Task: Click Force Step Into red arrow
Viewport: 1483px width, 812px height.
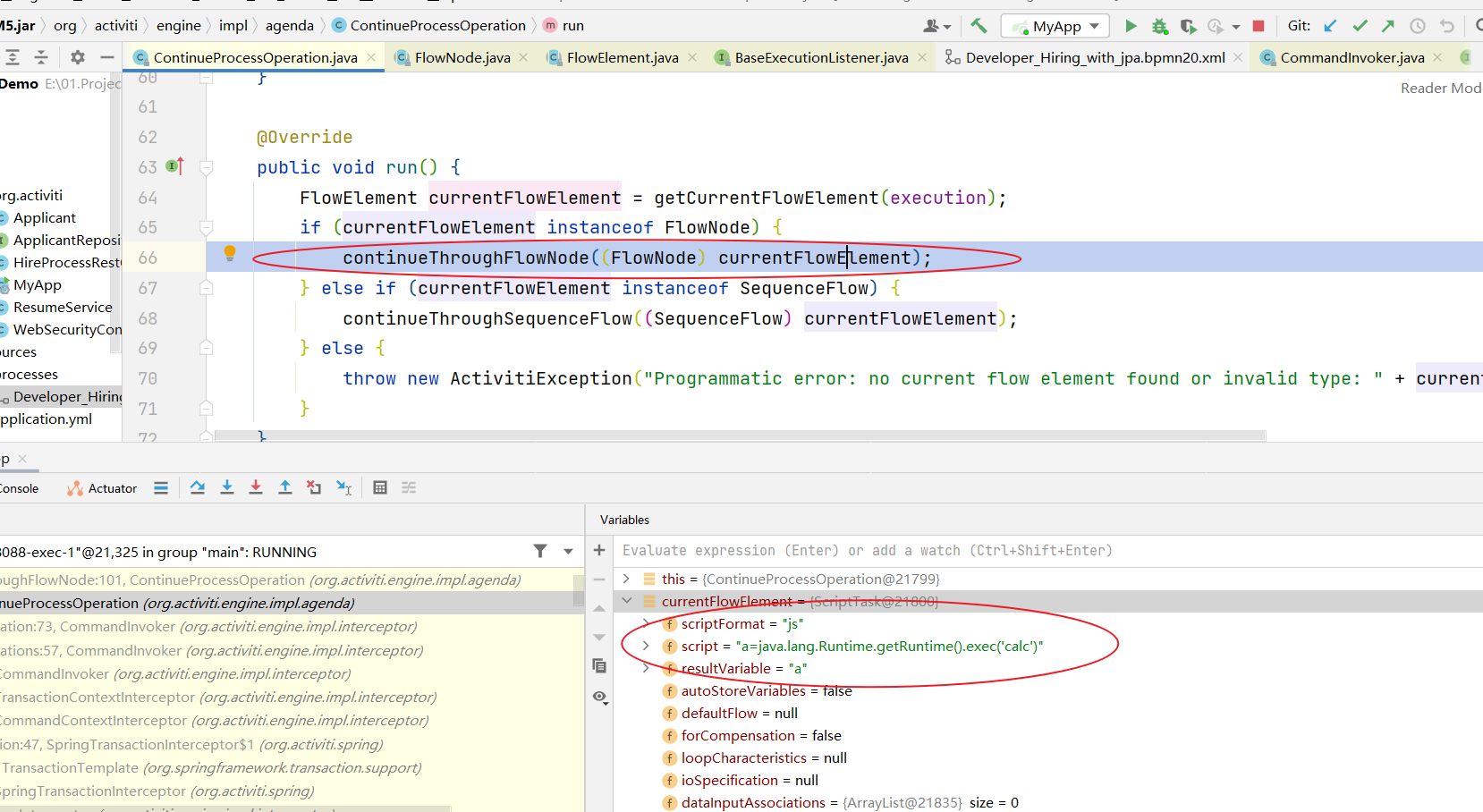Action: point(256,487)
